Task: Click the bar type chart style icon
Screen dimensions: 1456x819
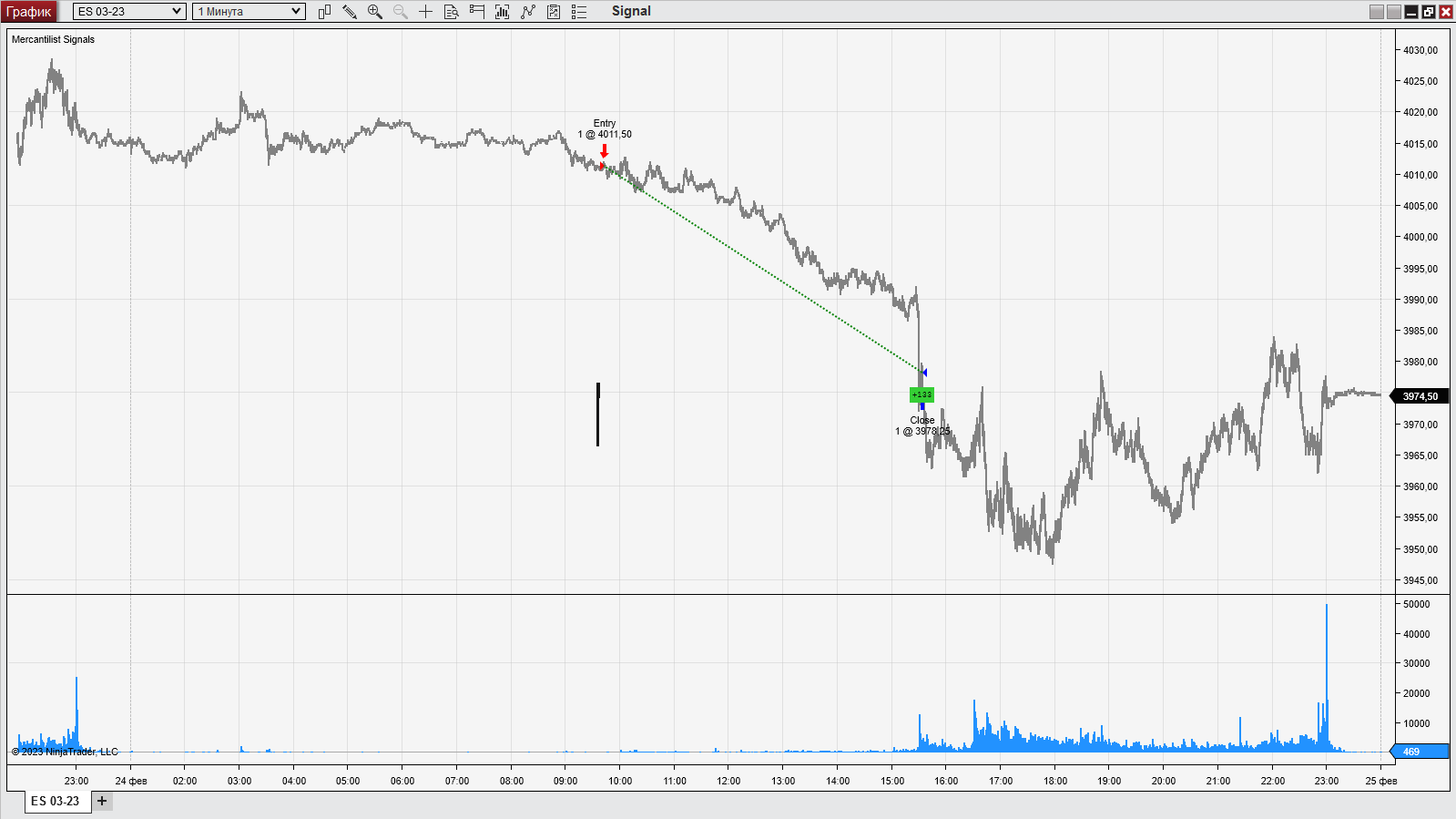Action: [324, 12]
